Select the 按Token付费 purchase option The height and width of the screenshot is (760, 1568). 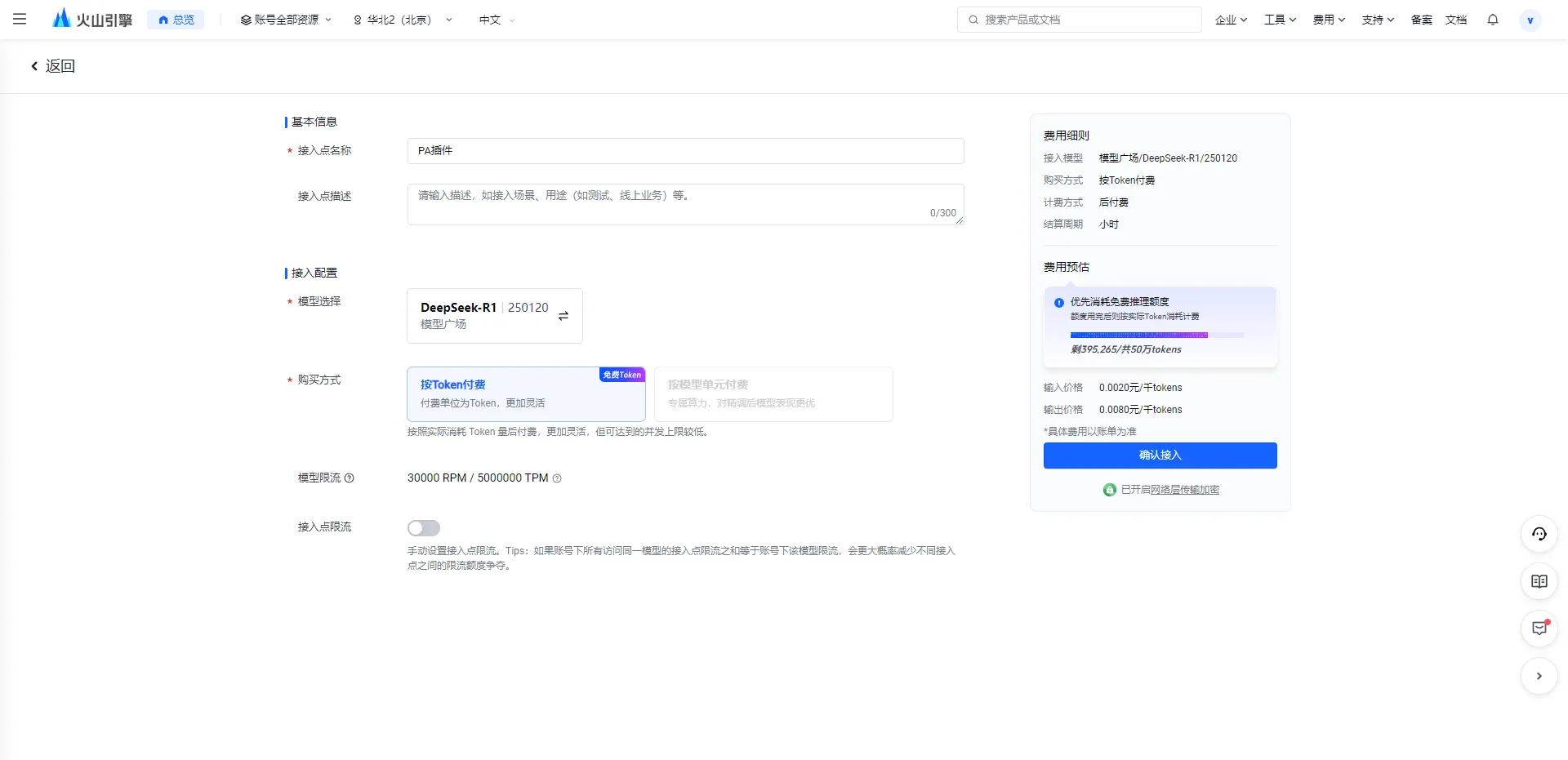coord(526,393)
